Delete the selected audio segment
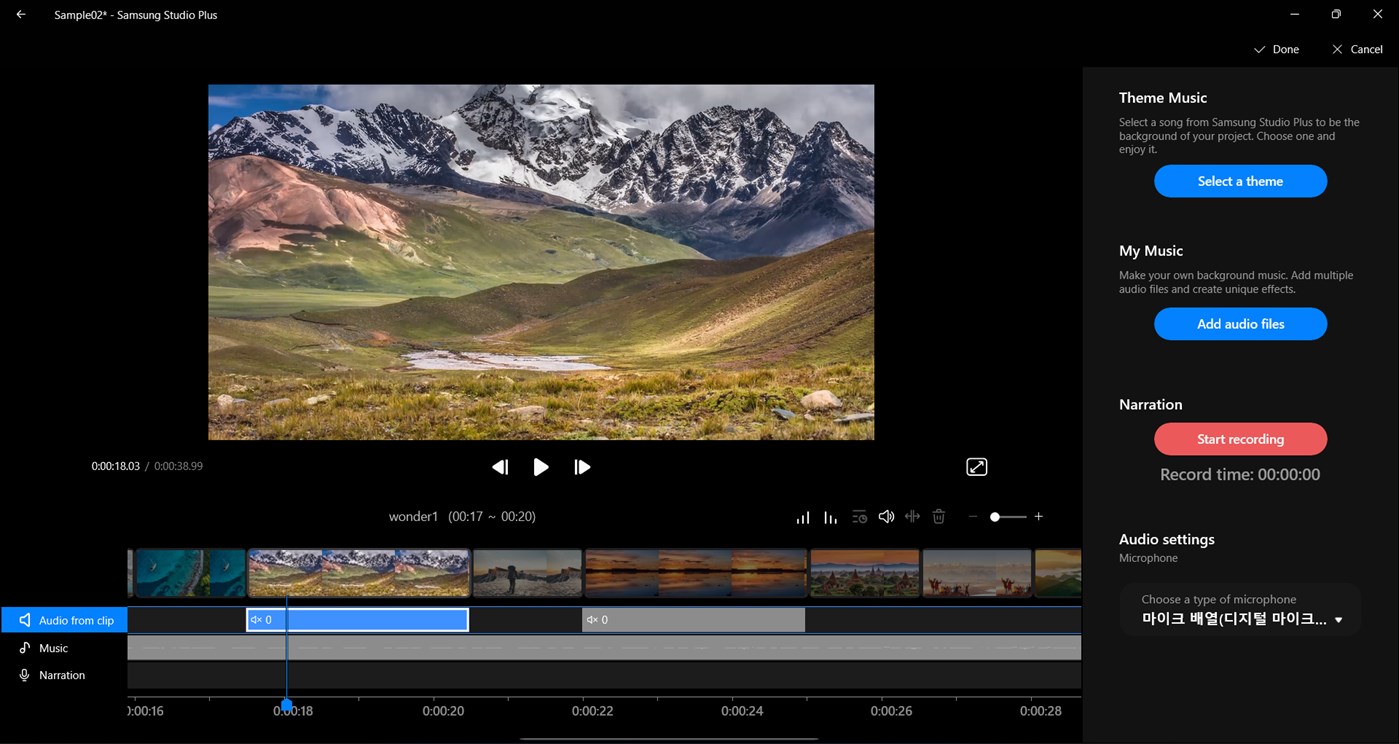 pos(938,517)
